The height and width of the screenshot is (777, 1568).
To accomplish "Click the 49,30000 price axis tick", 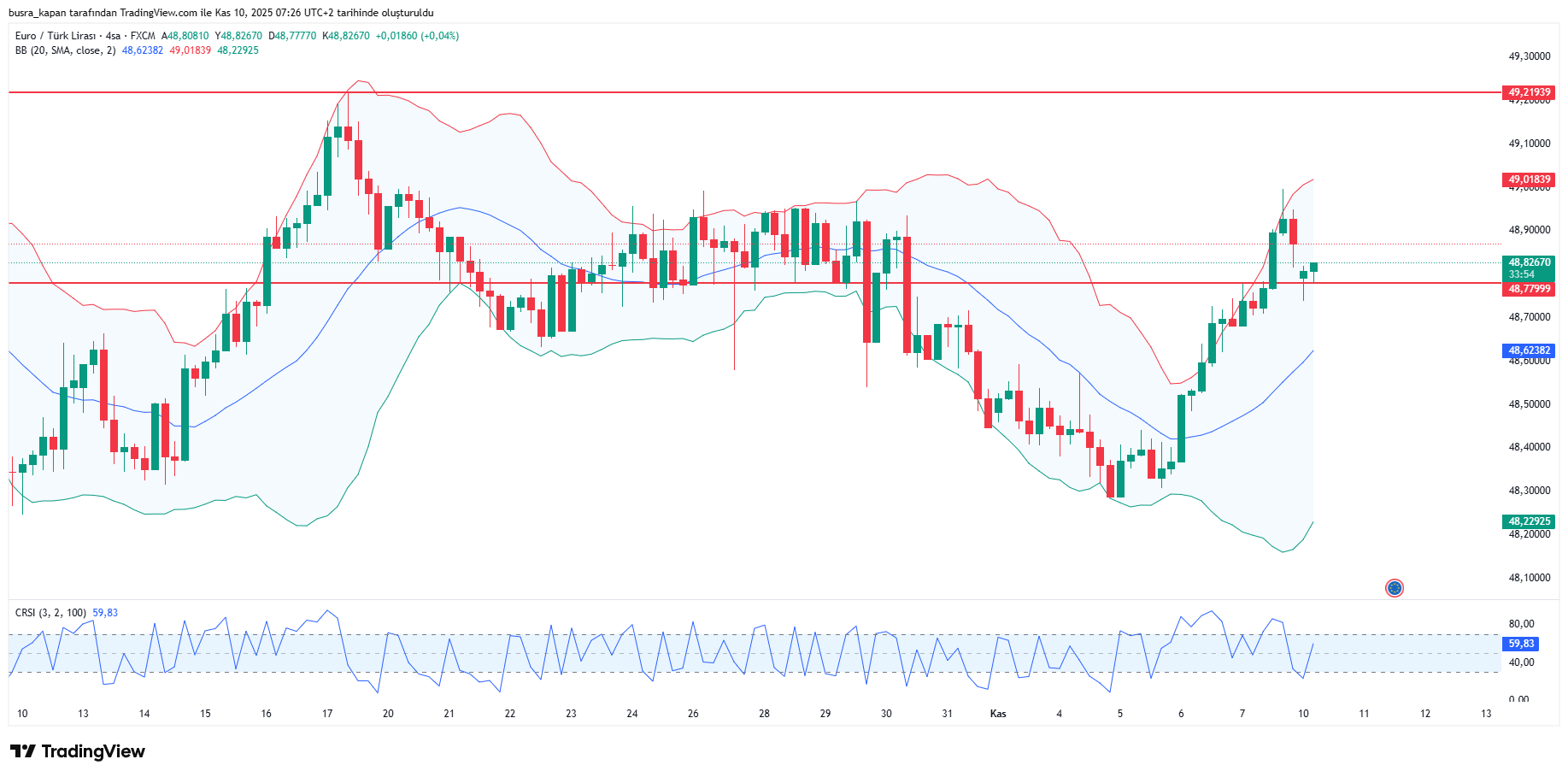I will pos(1529,56).
